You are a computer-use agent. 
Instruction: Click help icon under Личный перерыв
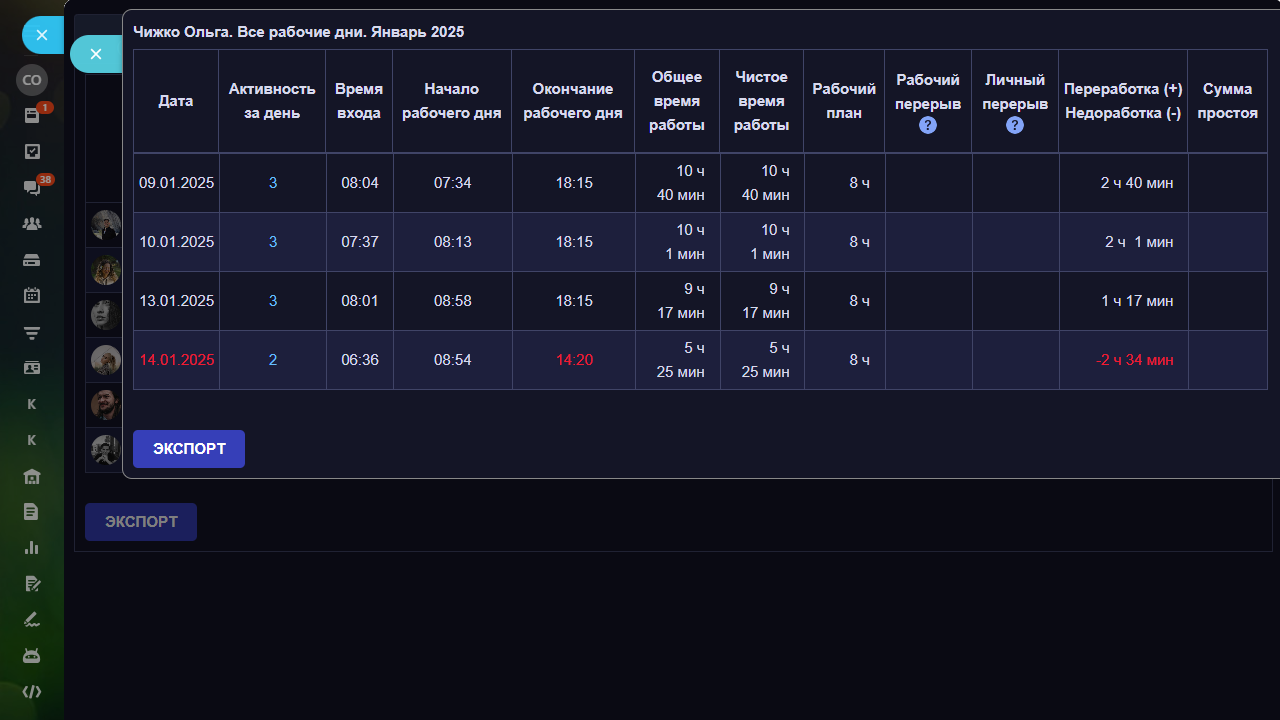tap(1015, 125)
